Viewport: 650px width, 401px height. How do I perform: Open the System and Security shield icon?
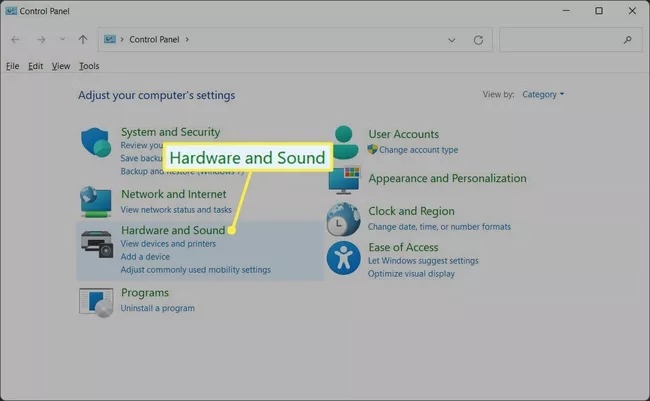(96, 142)
